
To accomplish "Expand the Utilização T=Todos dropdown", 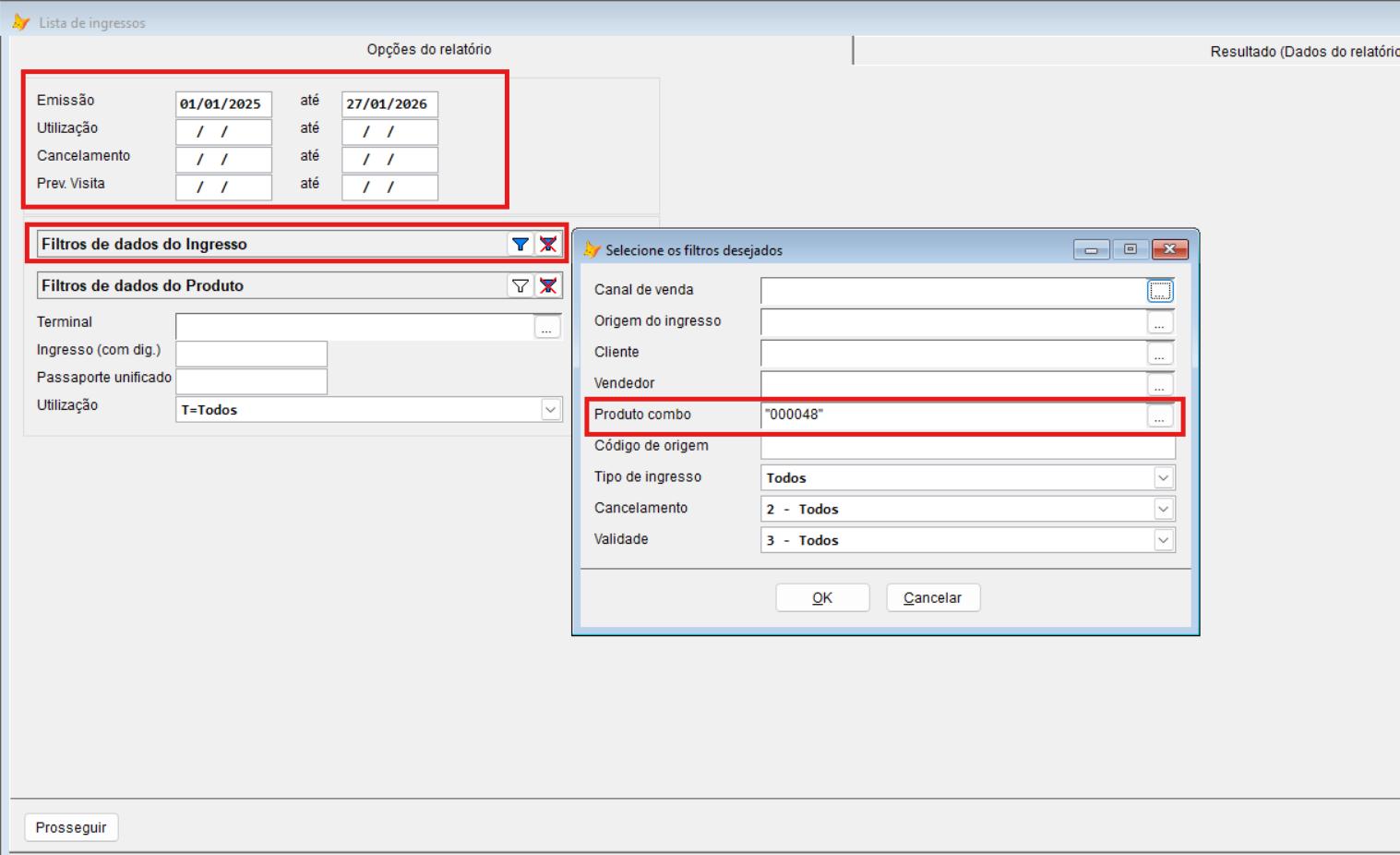I will (x=551, y=410).
